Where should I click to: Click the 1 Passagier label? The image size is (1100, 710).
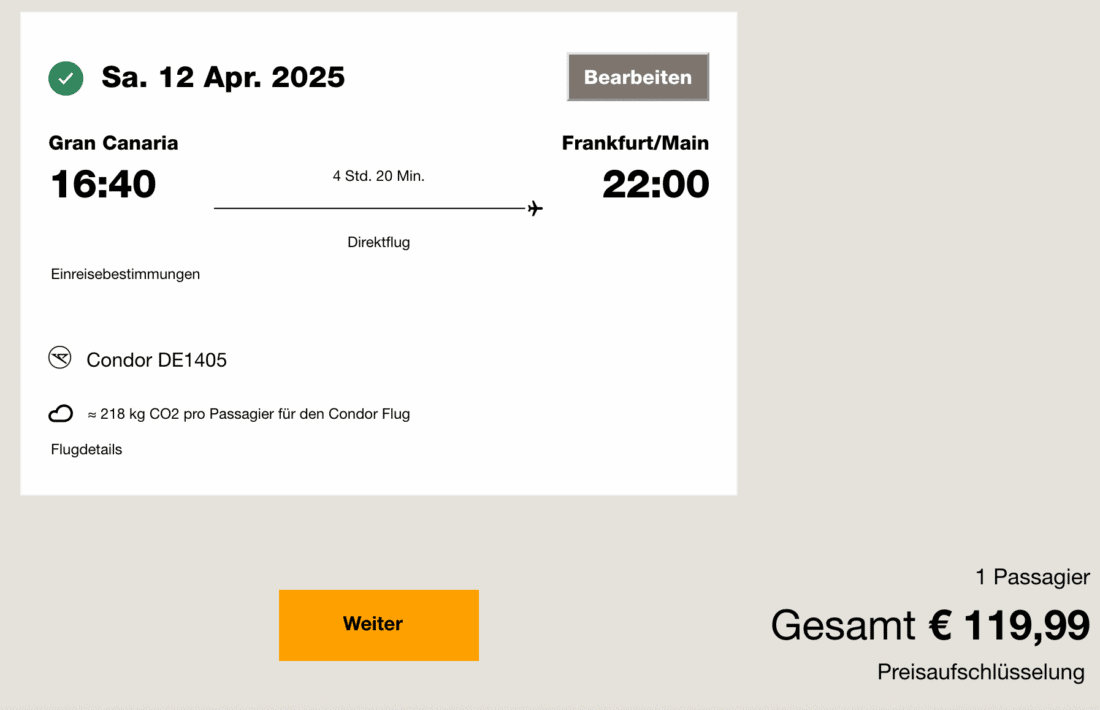(x=1032, y=577)
